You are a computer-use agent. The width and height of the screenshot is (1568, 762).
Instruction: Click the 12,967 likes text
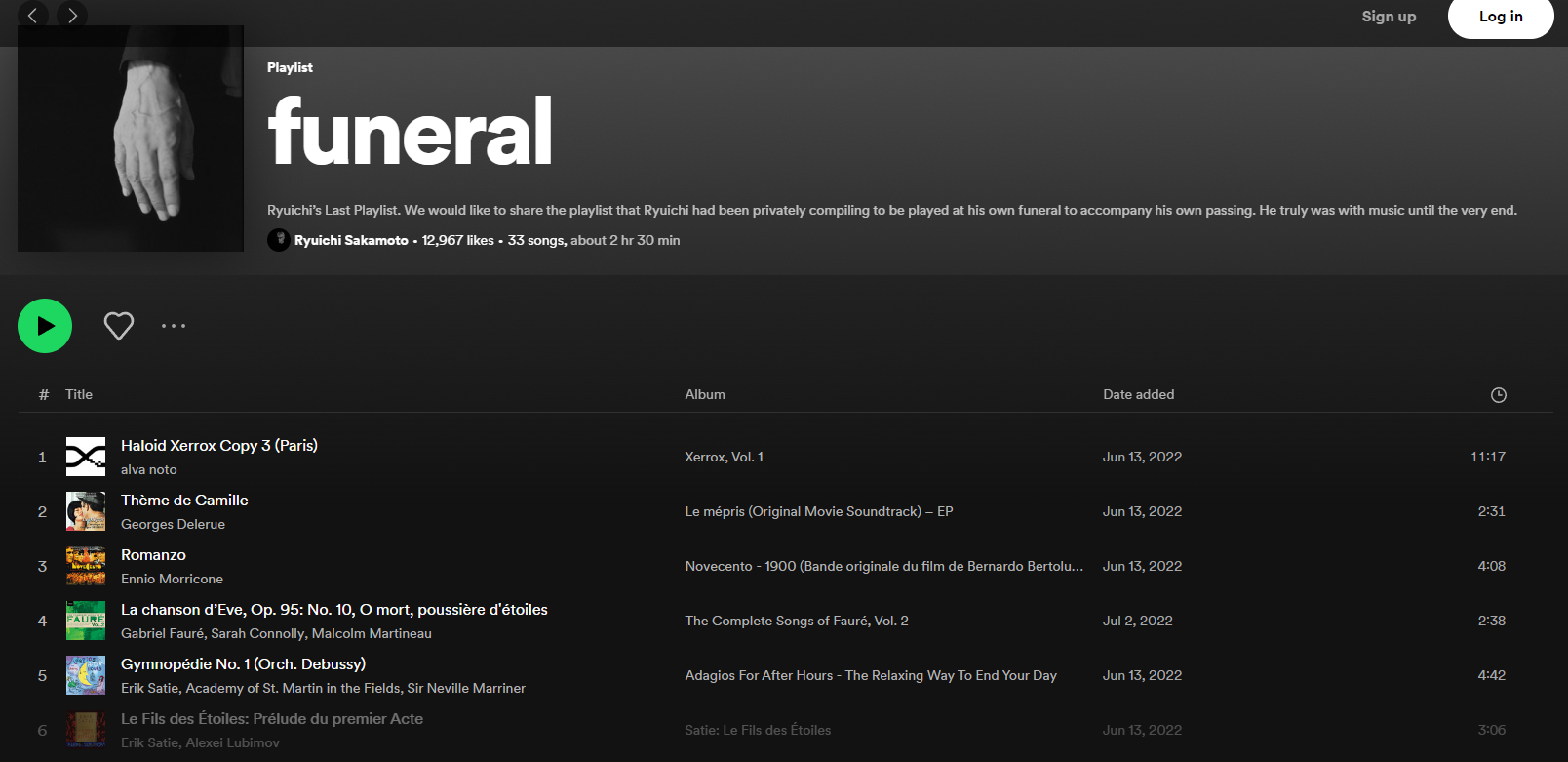458,240
